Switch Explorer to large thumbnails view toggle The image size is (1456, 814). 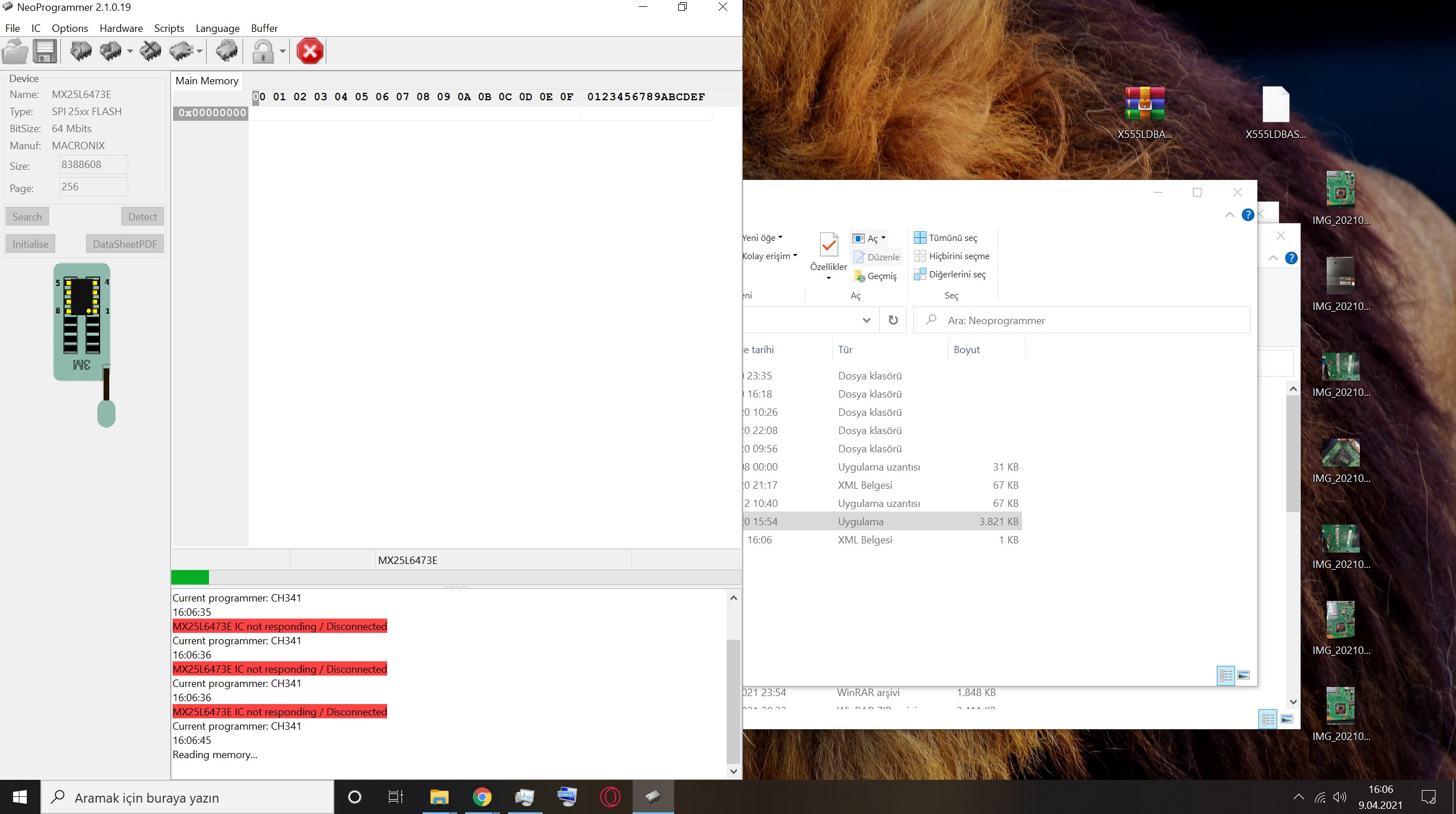[x=1244, y=676]
